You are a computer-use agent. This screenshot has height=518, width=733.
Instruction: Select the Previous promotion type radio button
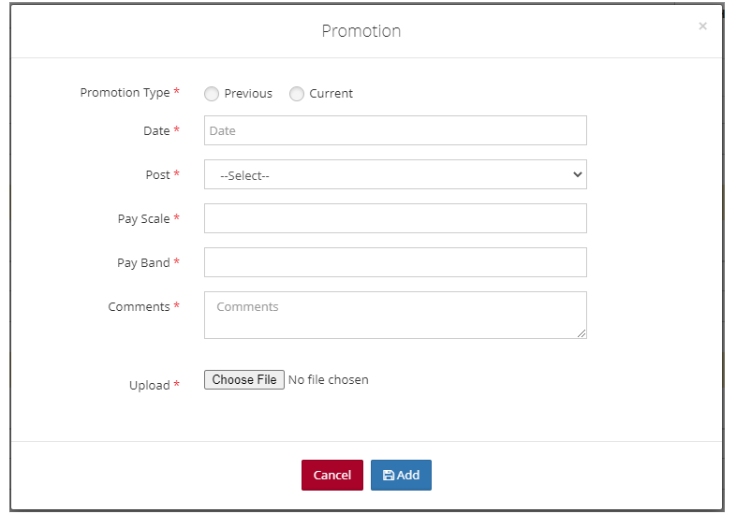coord(211,94)
